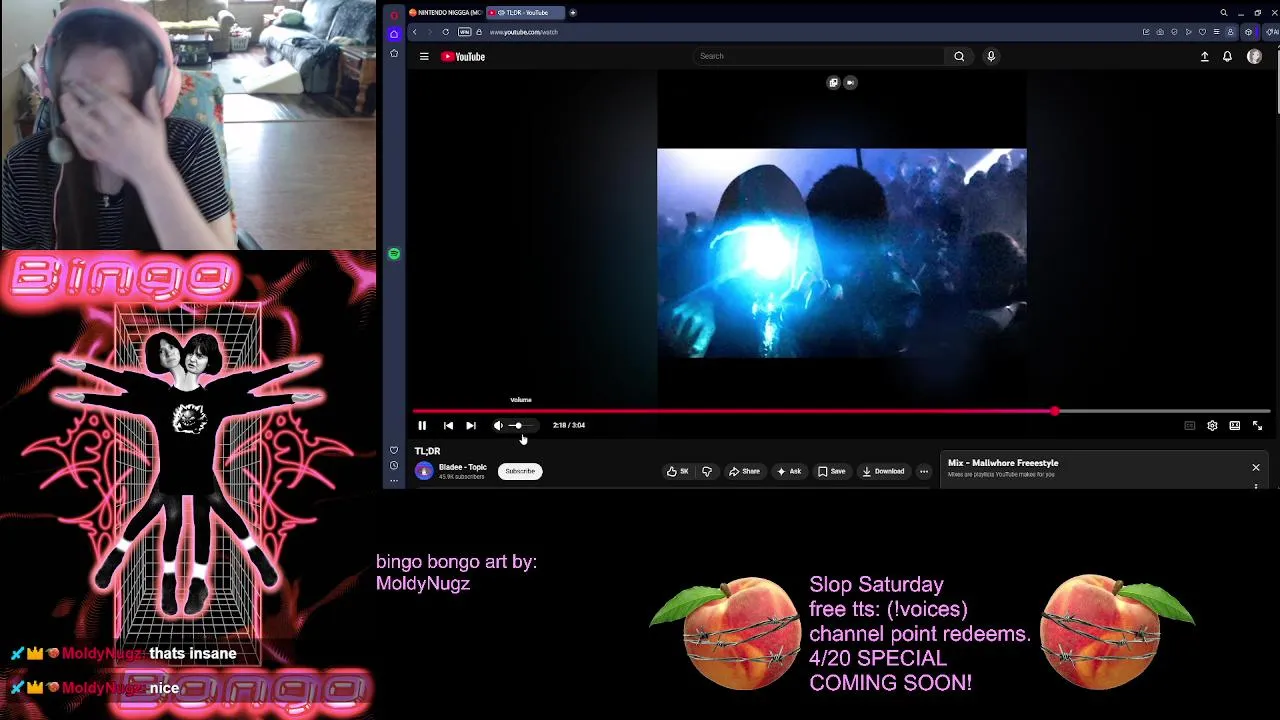Click the video frame to pause

(841, 253)
